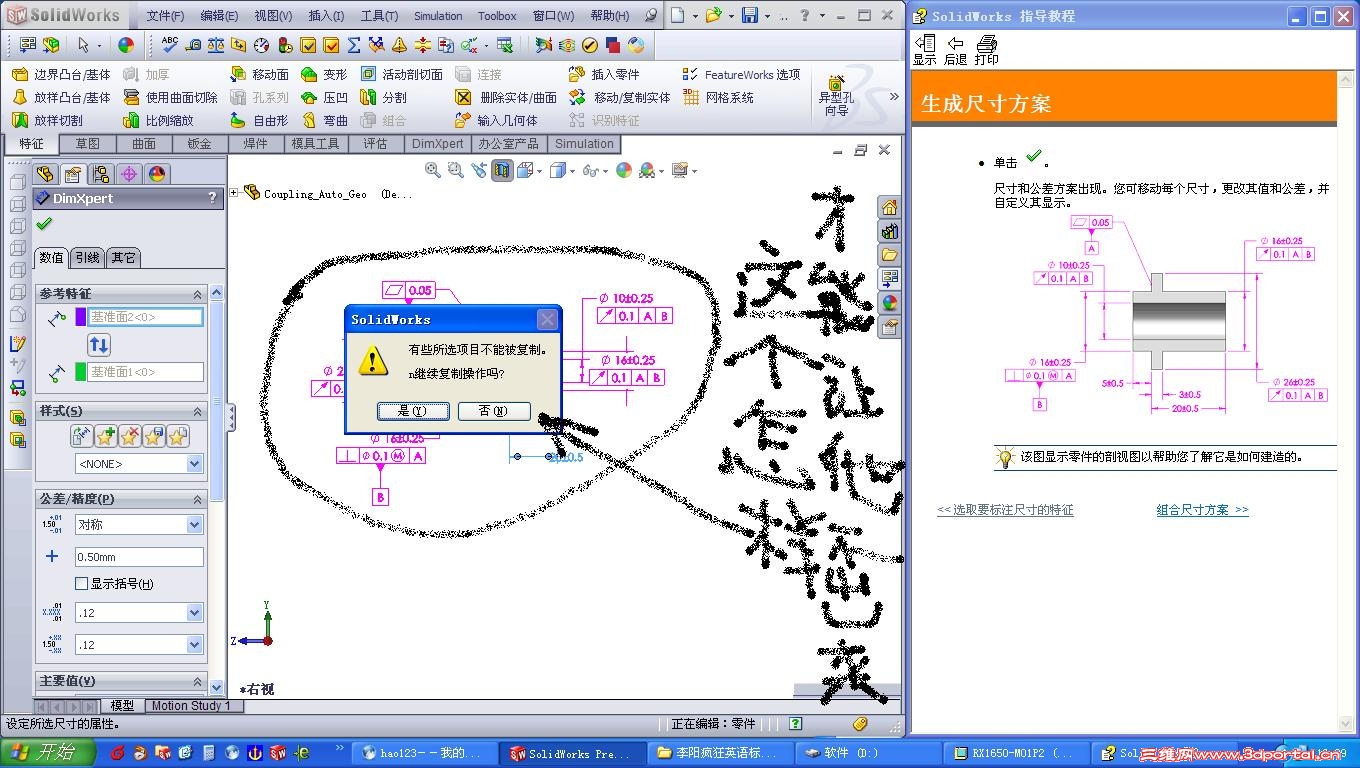Toggle the Show Parentheses (显示括号) checkbox
1360x768 pixels.
(x=82, y=583)
